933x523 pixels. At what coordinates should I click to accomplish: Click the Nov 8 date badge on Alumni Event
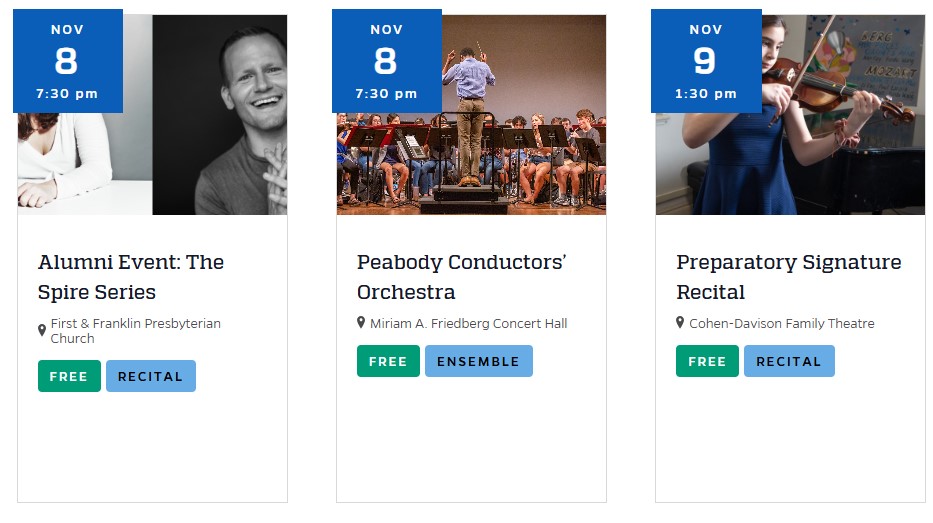[67, 61]
